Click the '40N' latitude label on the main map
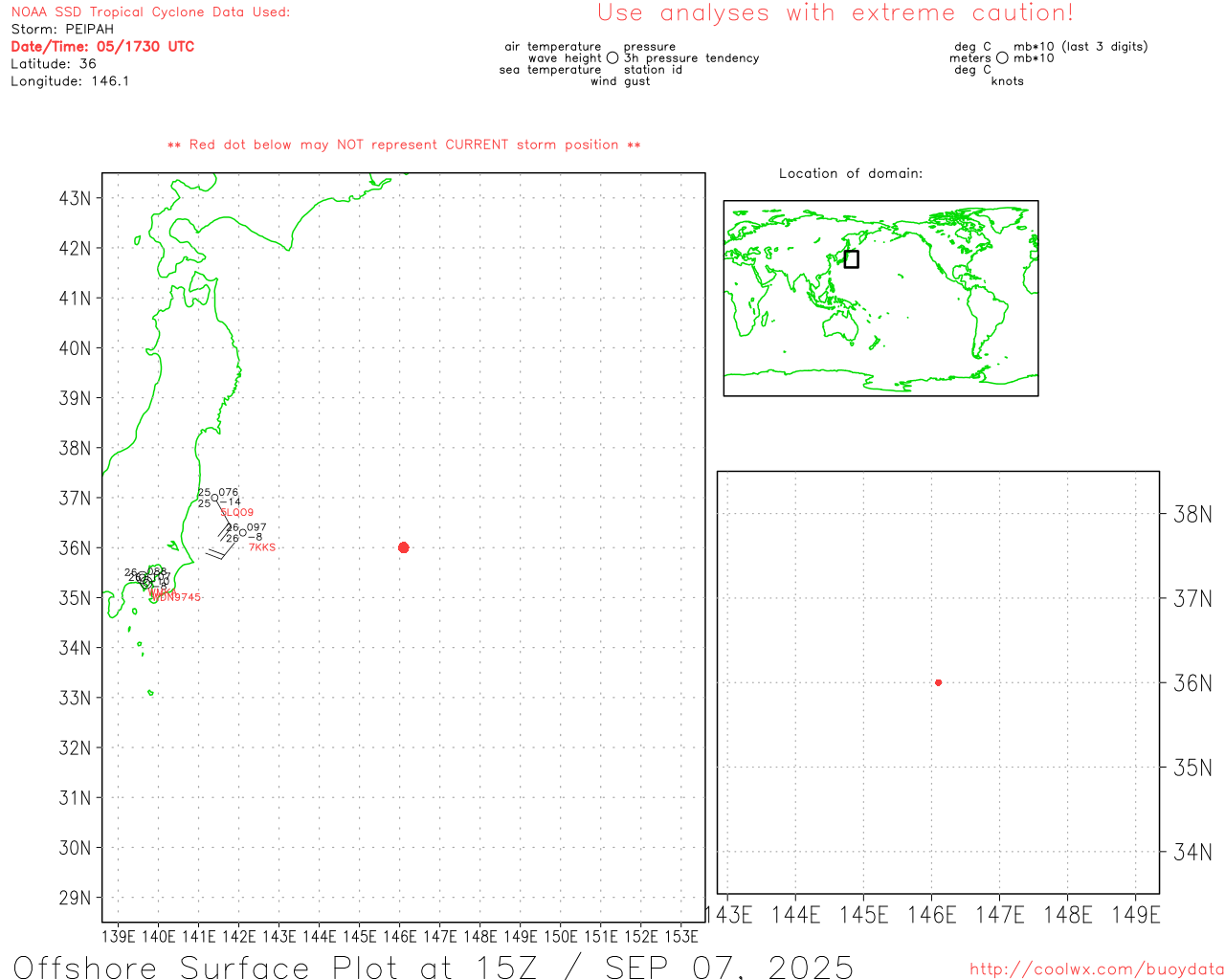This screenshot has width=1225, height=980. coord(76,348)
